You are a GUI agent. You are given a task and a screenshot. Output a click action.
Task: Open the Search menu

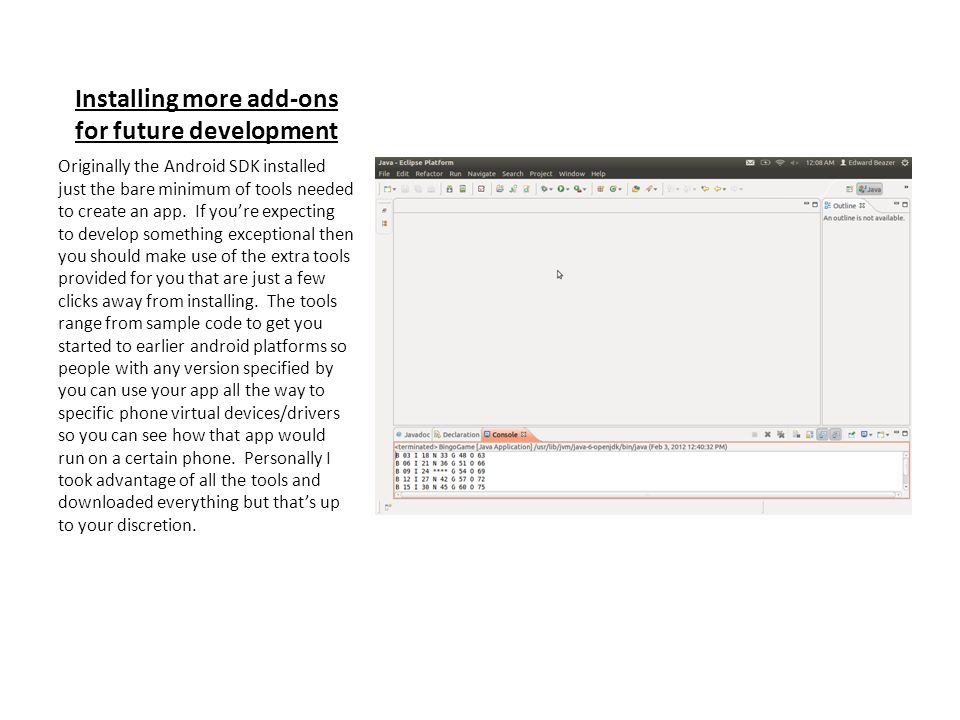point(512,174)
